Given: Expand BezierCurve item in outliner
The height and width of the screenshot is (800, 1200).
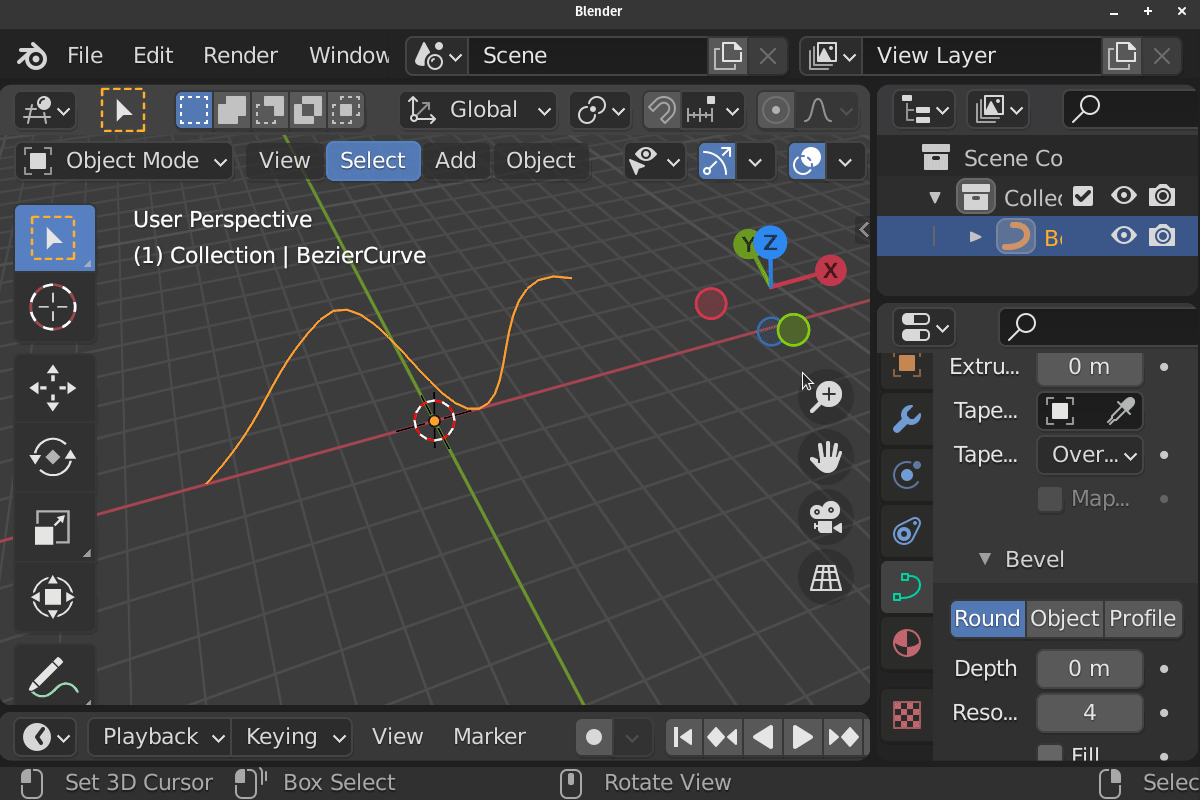Looking at the screenshot, I should [977, 237].
